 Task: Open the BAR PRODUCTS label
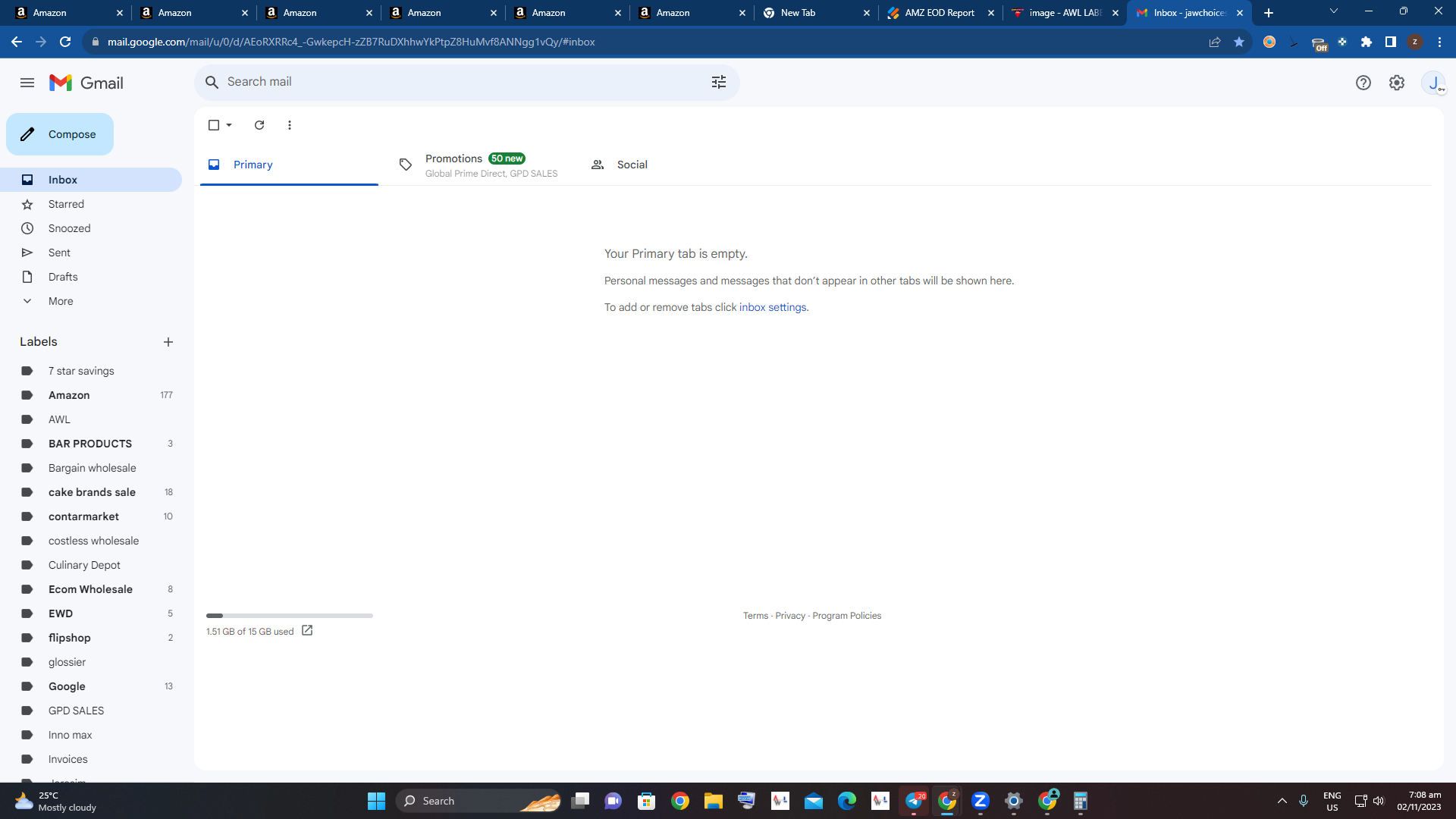91,444
